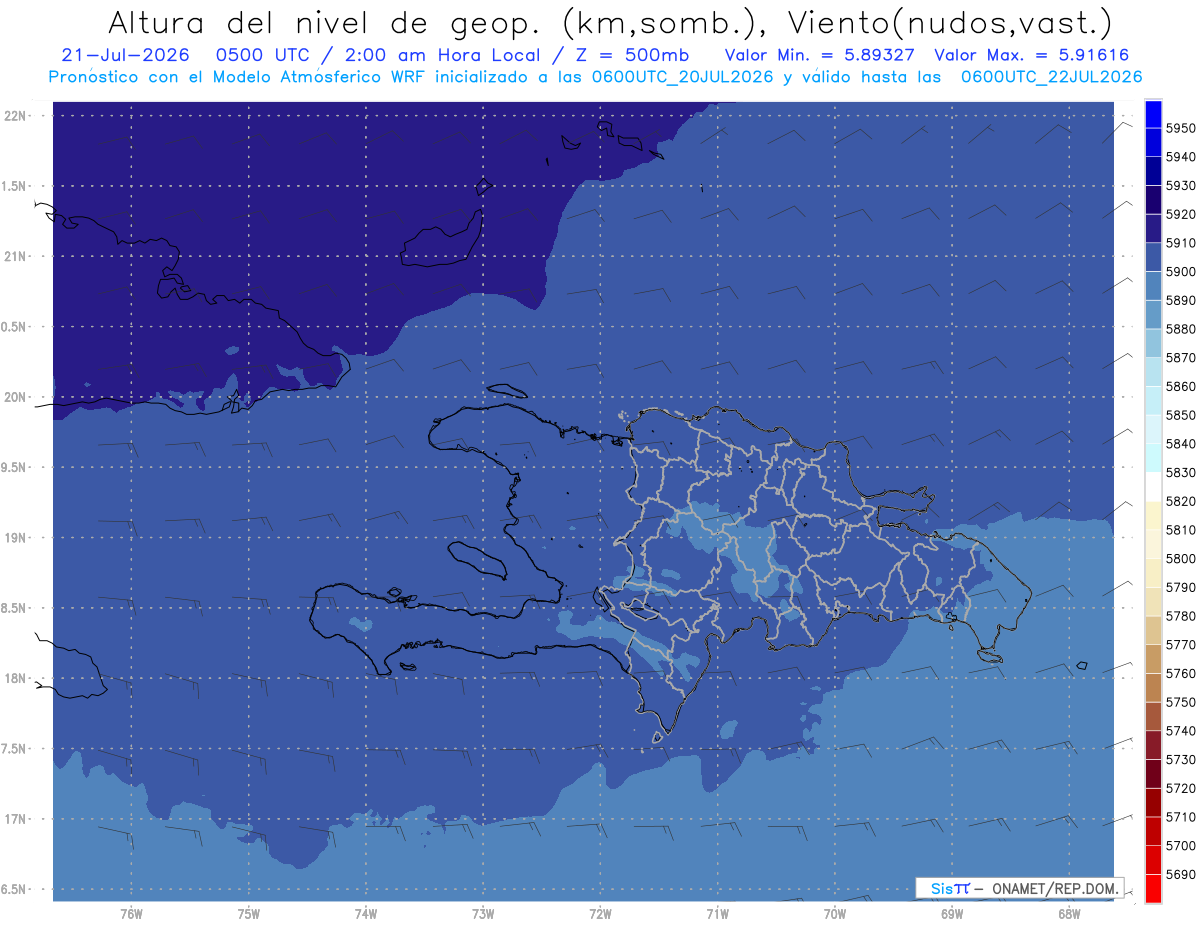Click the colorbar label '5950'
The image size is (1200, 927).
(x=1180, y=128)
